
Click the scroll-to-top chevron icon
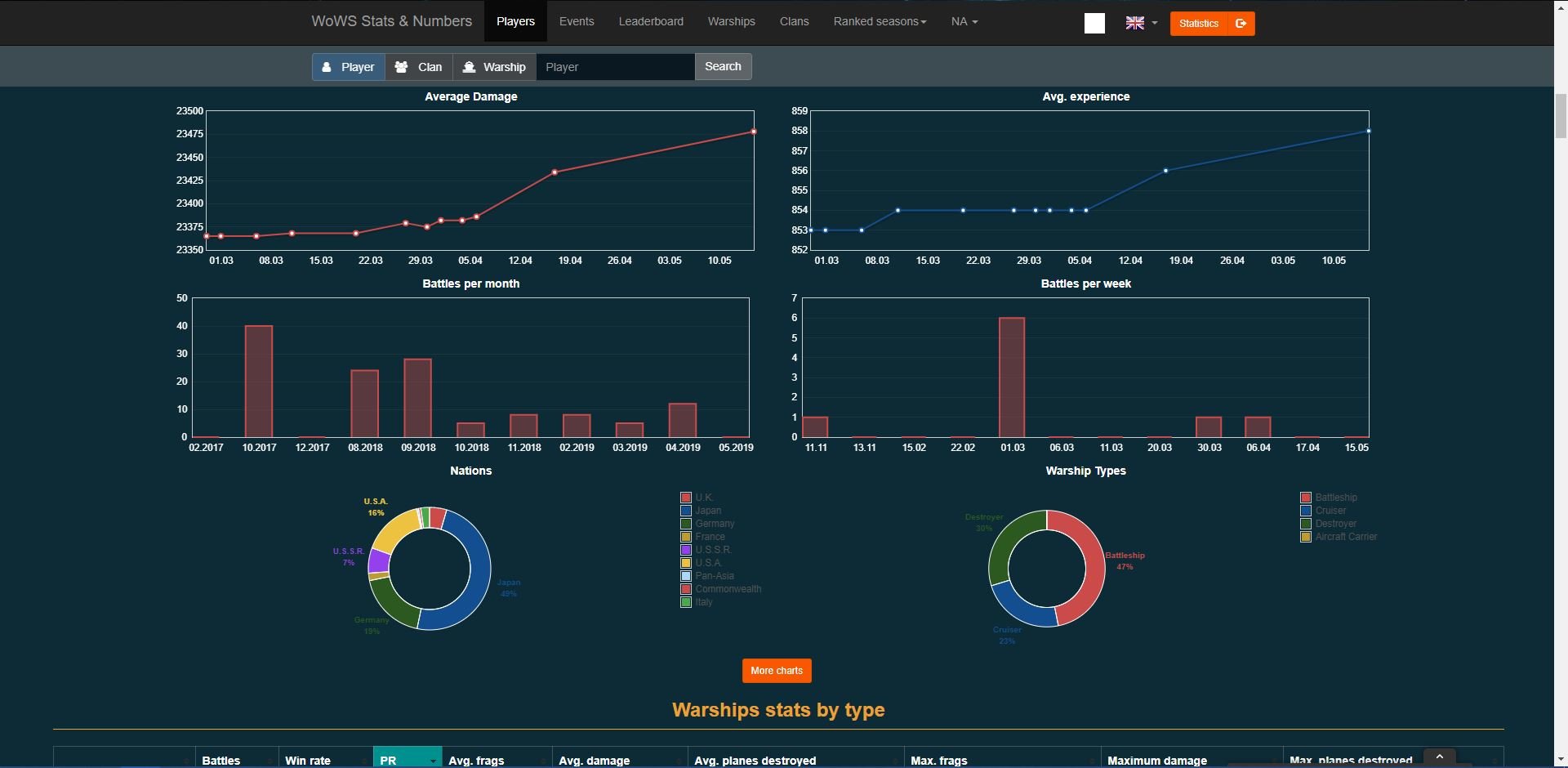point(1439,757)
